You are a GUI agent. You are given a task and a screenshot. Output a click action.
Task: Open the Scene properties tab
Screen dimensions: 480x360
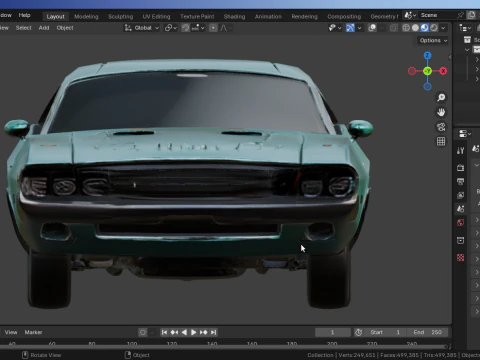pyautogui.click(x=461, y=209)
